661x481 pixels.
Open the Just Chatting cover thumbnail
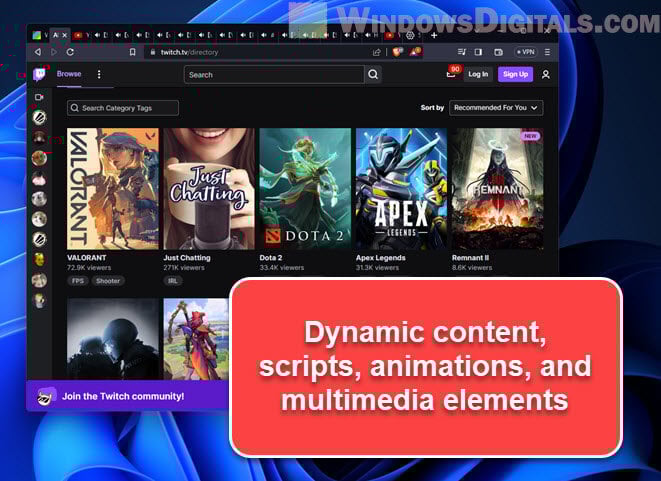(x=209, y=189)
